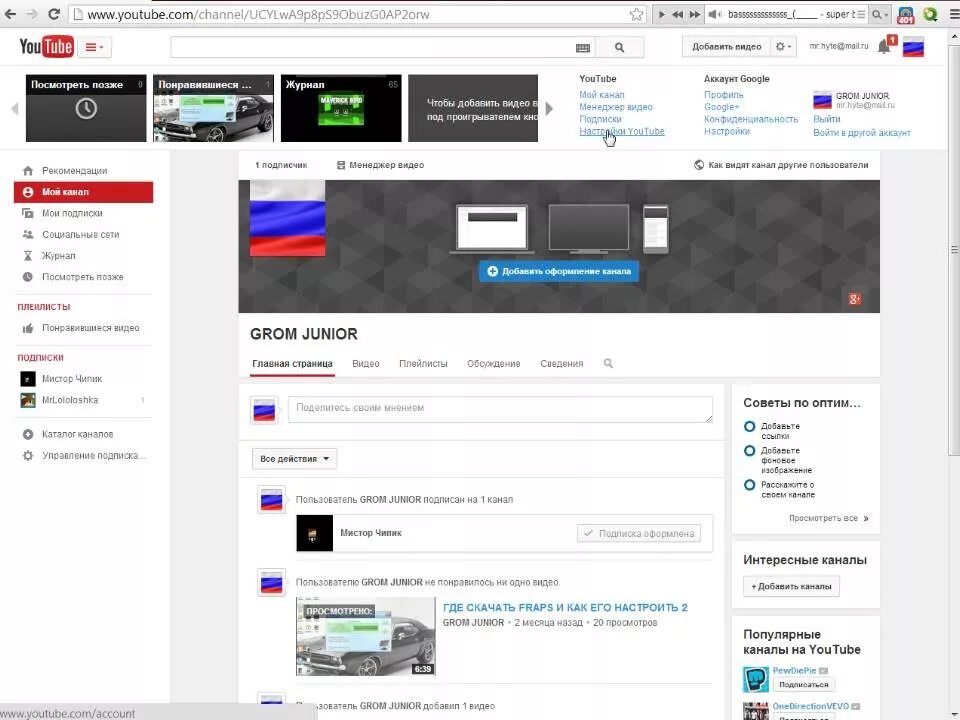Open Менеджер видео link in account menu
Screen dimensions: 960x720
(616, 107)
